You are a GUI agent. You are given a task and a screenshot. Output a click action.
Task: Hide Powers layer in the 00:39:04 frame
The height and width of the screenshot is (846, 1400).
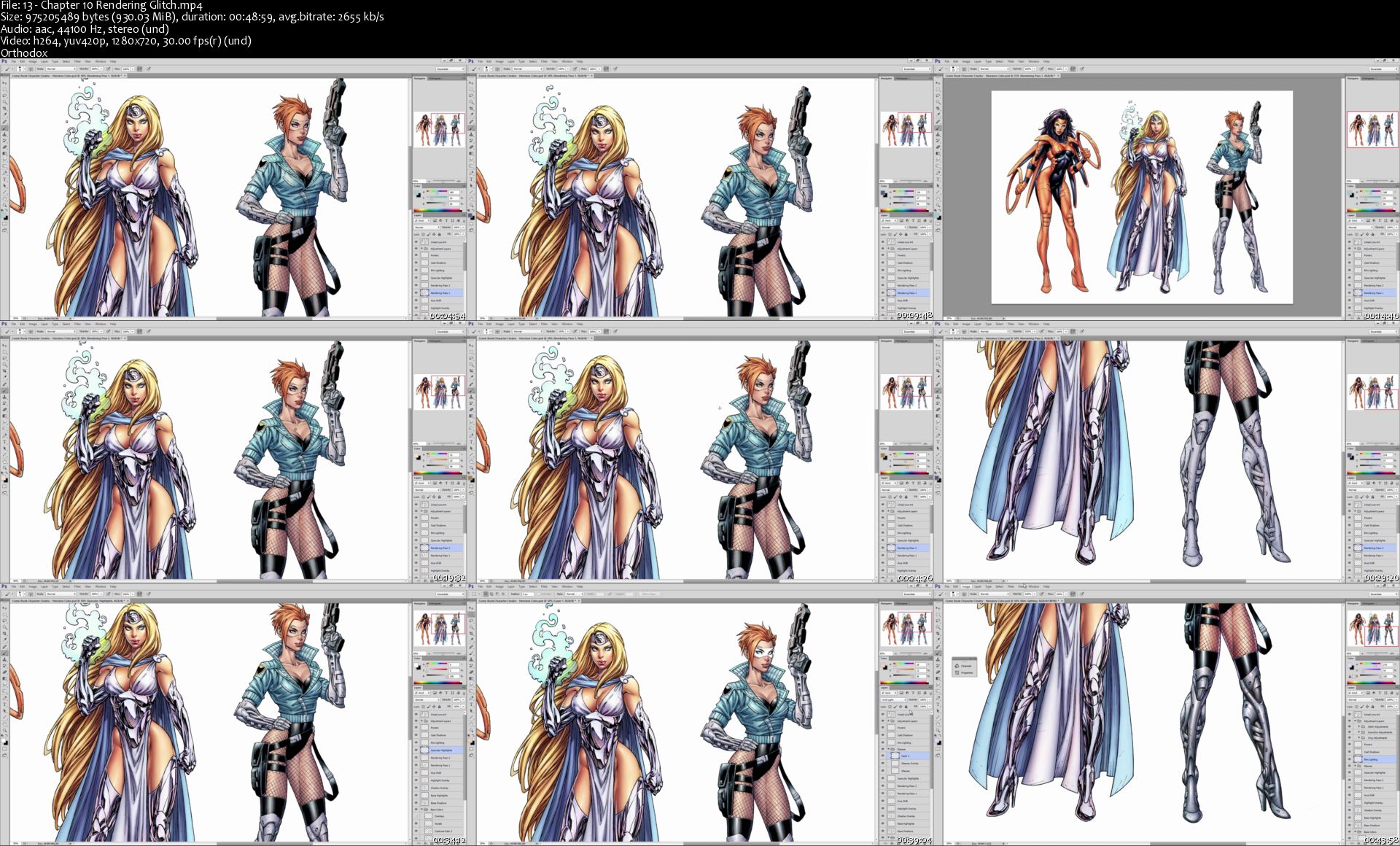click(883, 727)
